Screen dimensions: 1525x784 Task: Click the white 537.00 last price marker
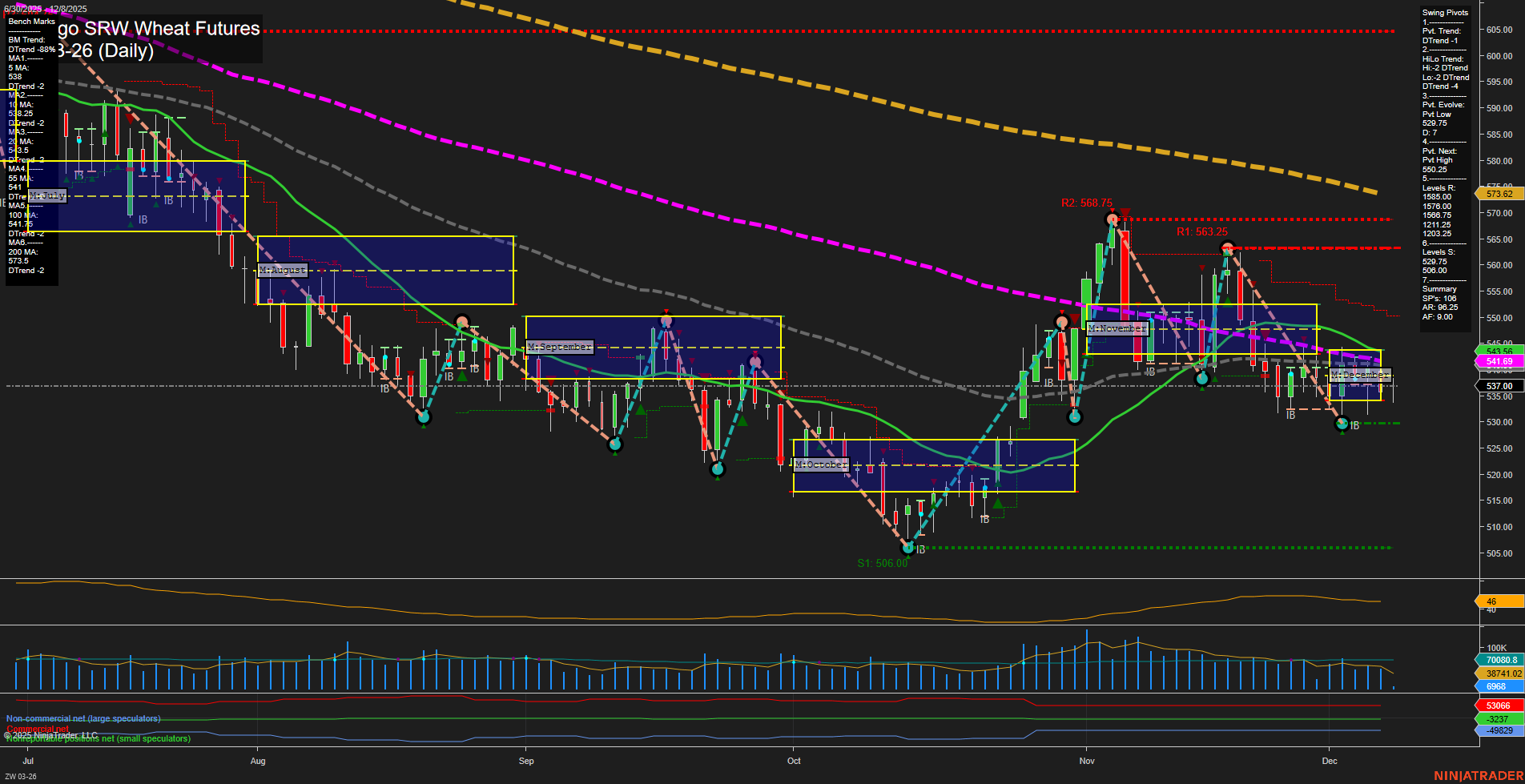click(1497, 385)
